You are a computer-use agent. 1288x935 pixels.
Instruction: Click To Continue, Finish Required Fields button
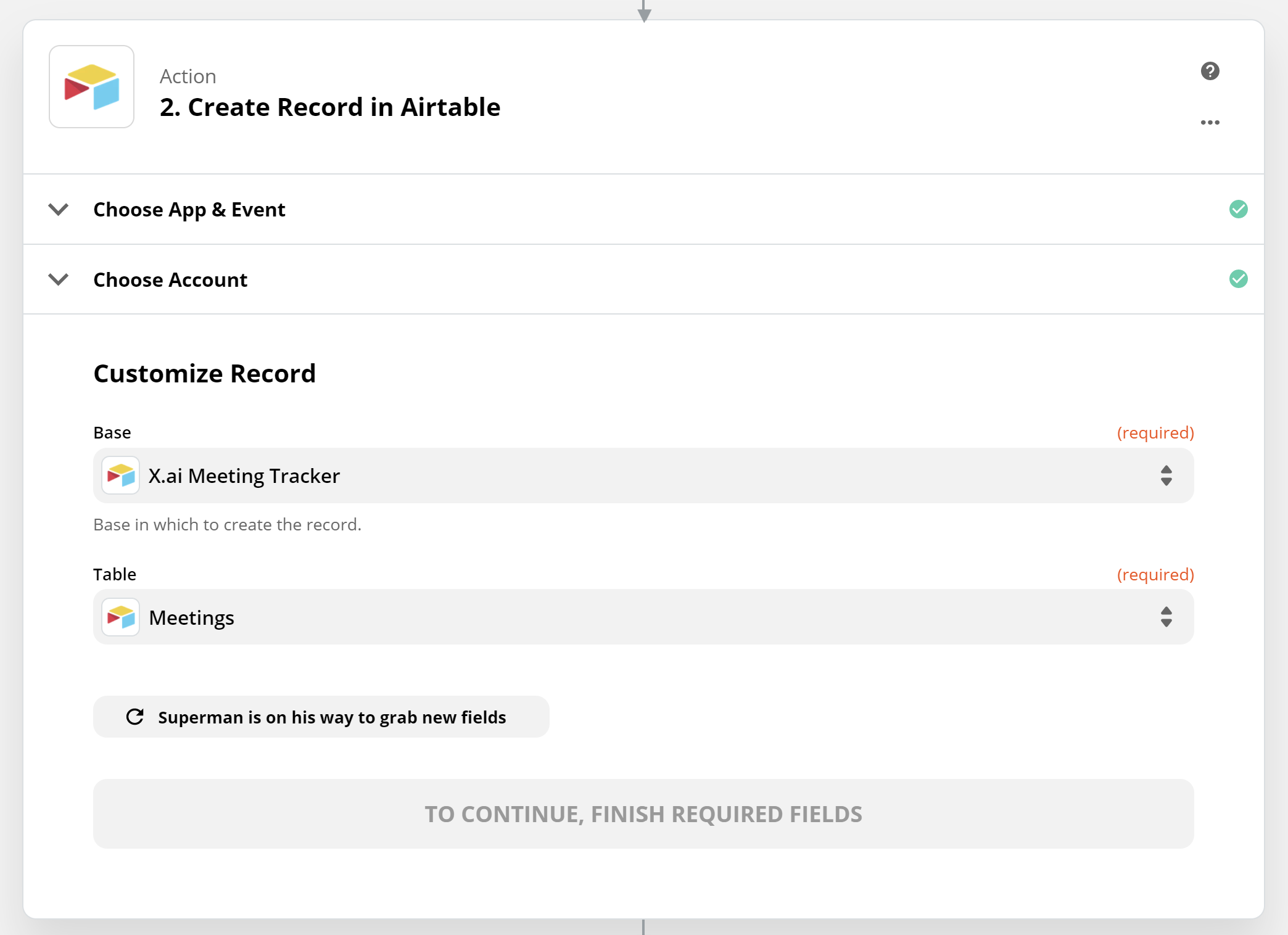point(643,813)
